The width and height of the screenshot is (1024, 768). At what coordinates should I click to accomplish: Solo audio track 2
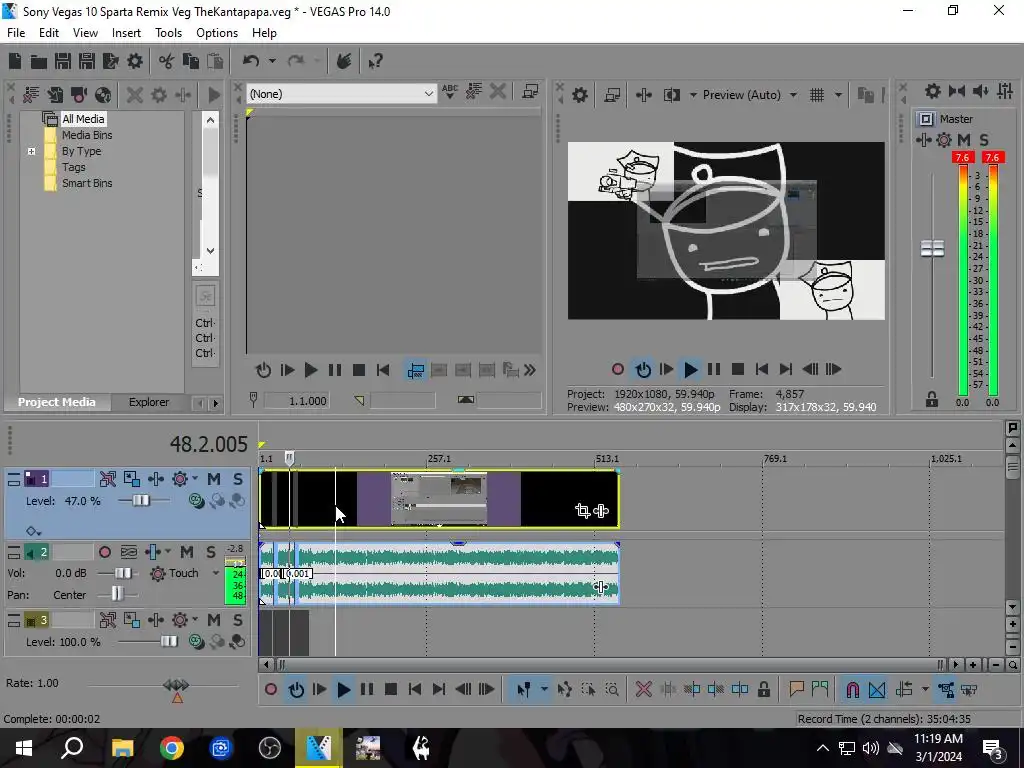pyautogui.click(x=211, y=552)
